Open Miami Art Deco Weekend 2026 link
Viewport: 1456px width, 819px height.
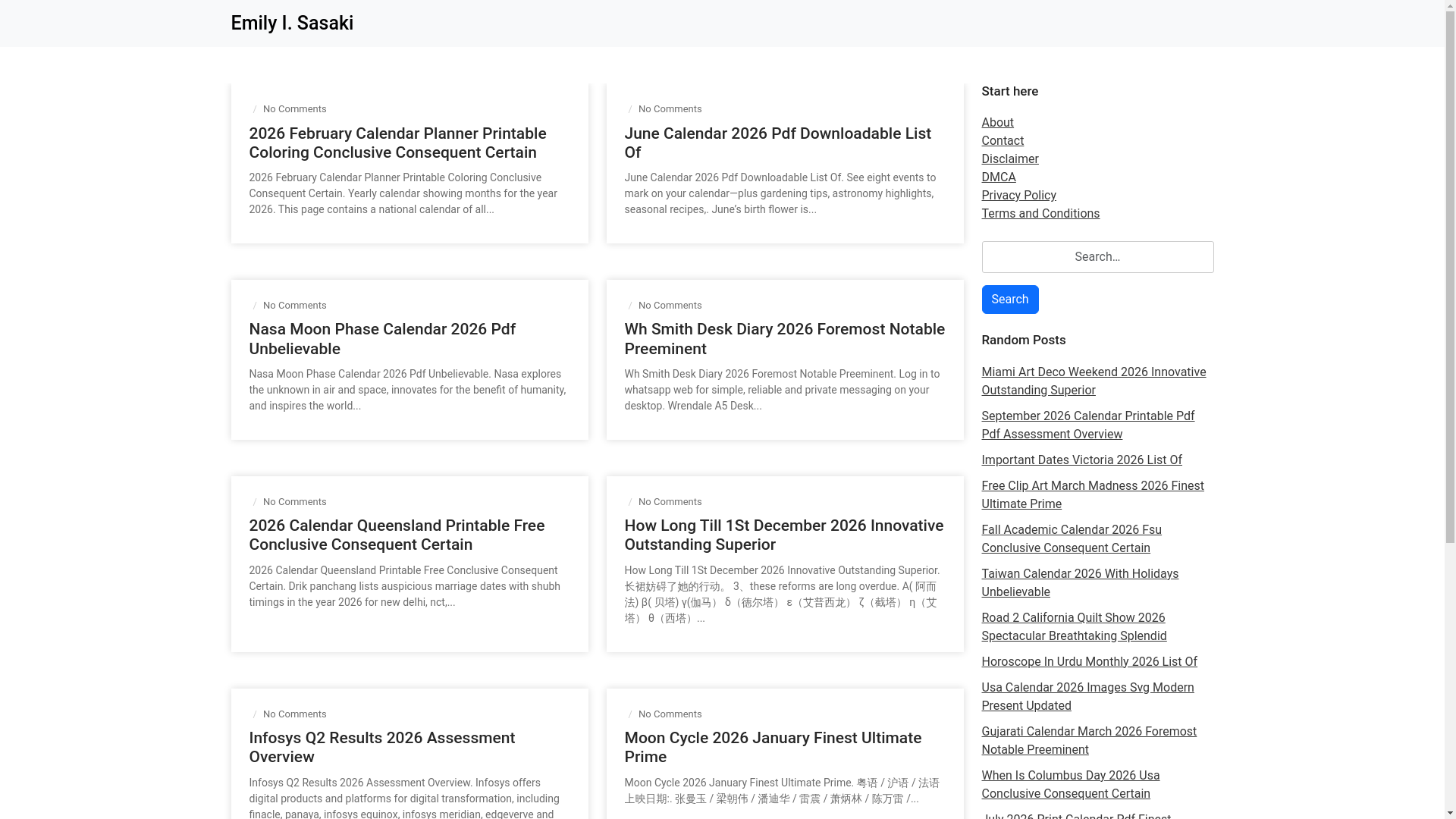pyautogui.click(x=1093, y=381)
